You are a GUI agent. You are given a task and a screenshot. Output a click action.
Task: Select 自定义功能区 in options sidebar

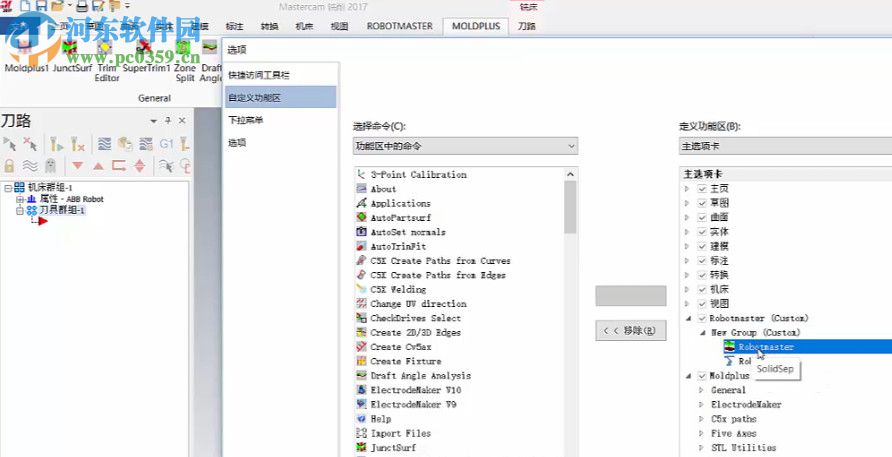(280, 97)
